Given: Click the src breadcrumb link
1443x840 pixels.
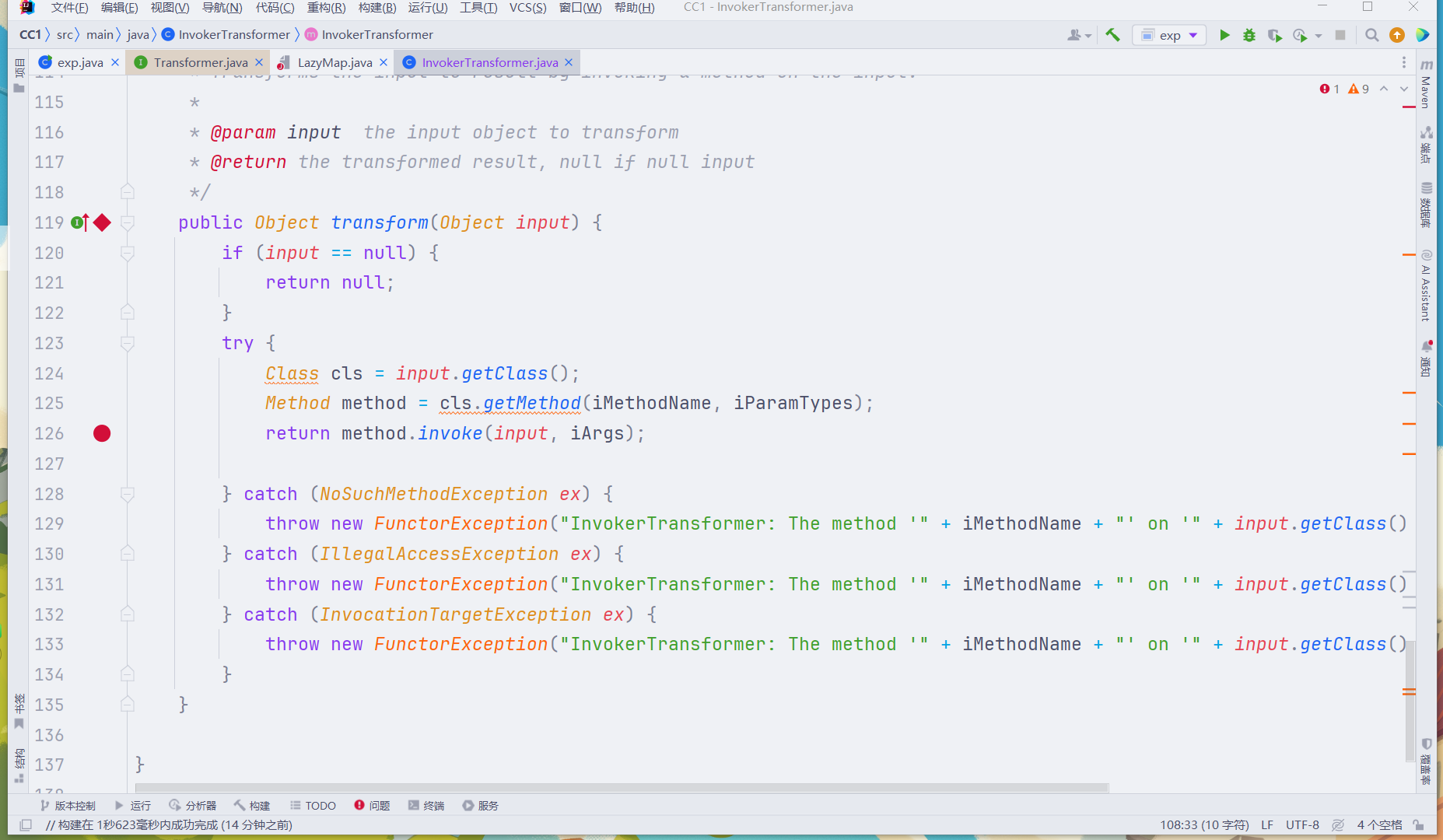Looking at the screenshot, I should coord(65,34).
